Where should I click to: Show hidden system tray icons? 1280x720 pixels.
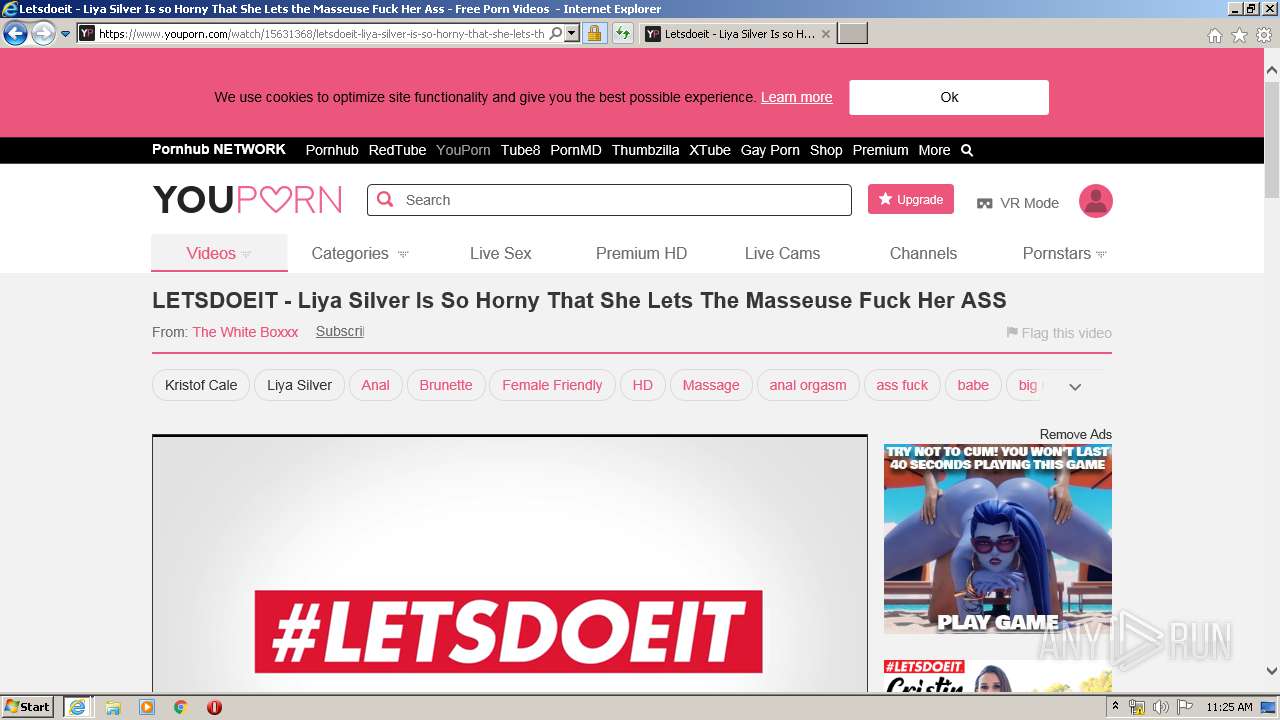1116,707
